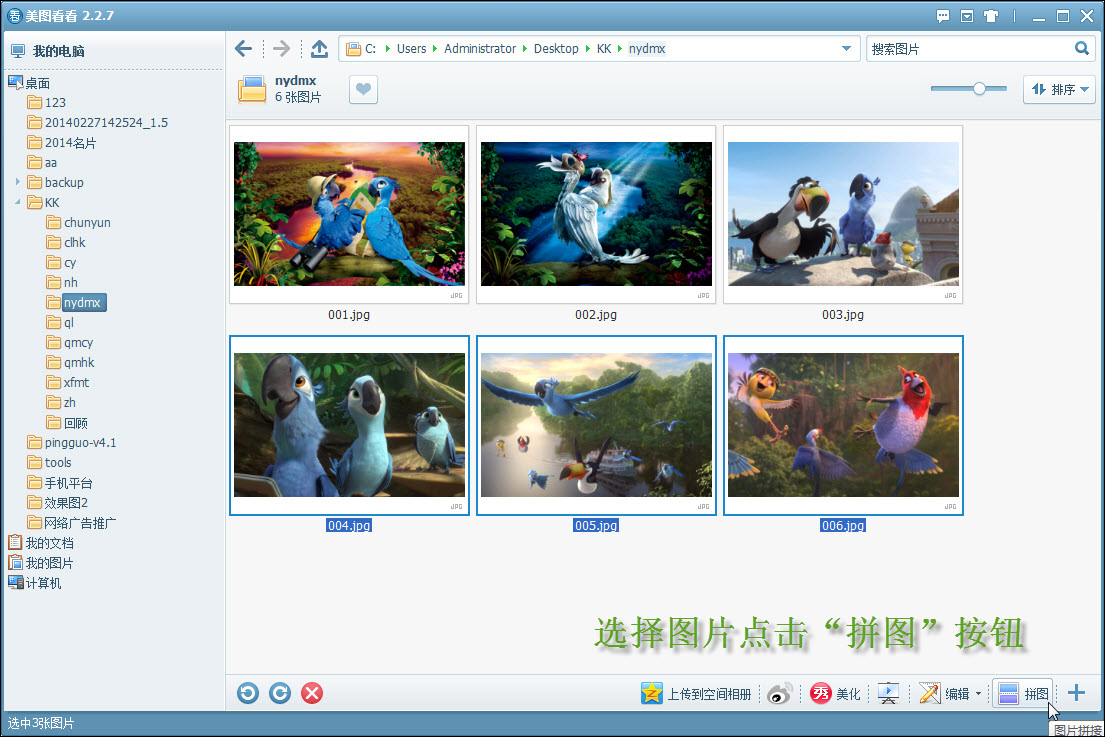Click KK in the address path
Screen dimensions: 1105x737
pyautogui.click(x=604, y=49)
